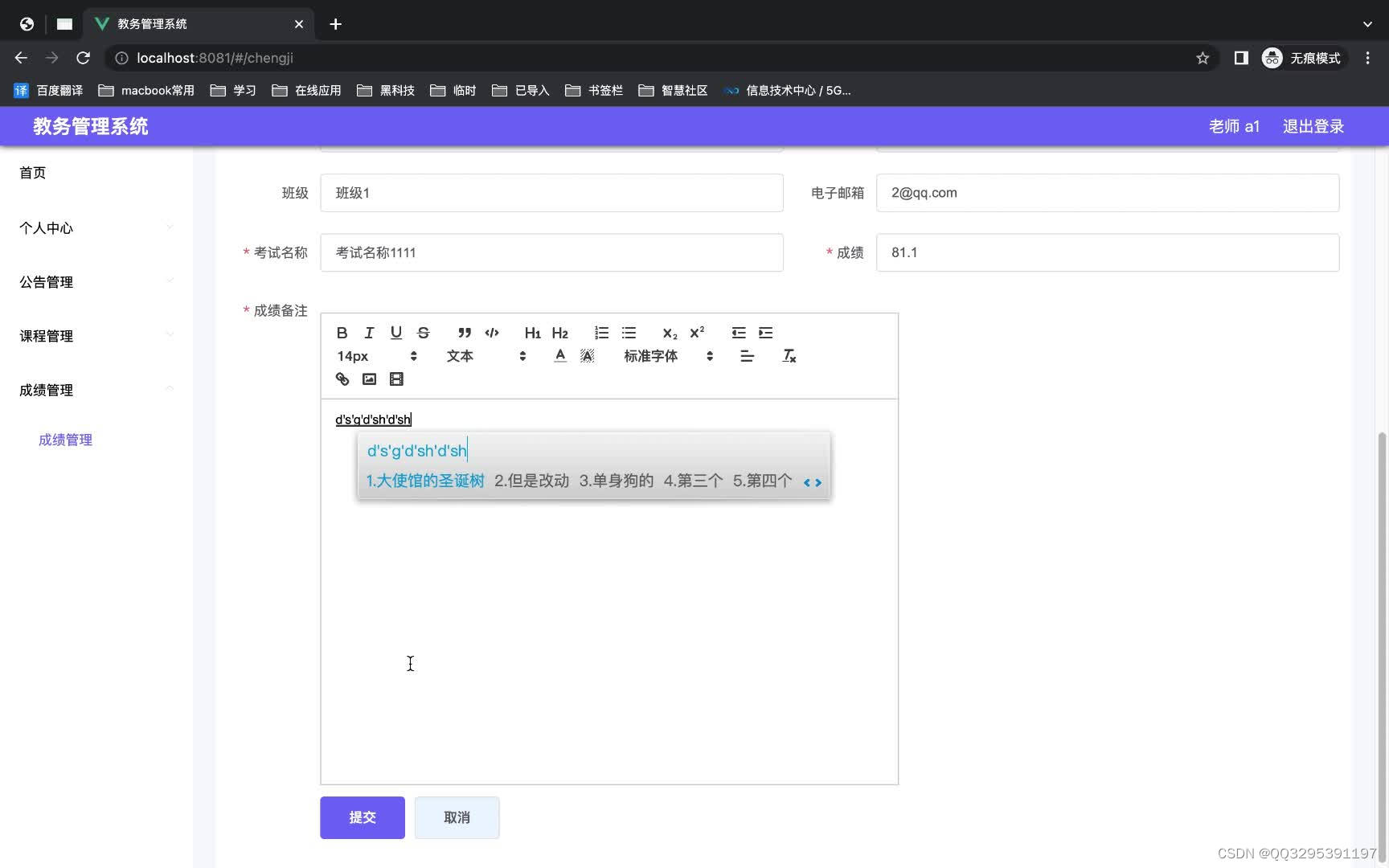This screenshot has width=1389, height=868.
Task: Insert a blockquote
Action: point(465,333)
